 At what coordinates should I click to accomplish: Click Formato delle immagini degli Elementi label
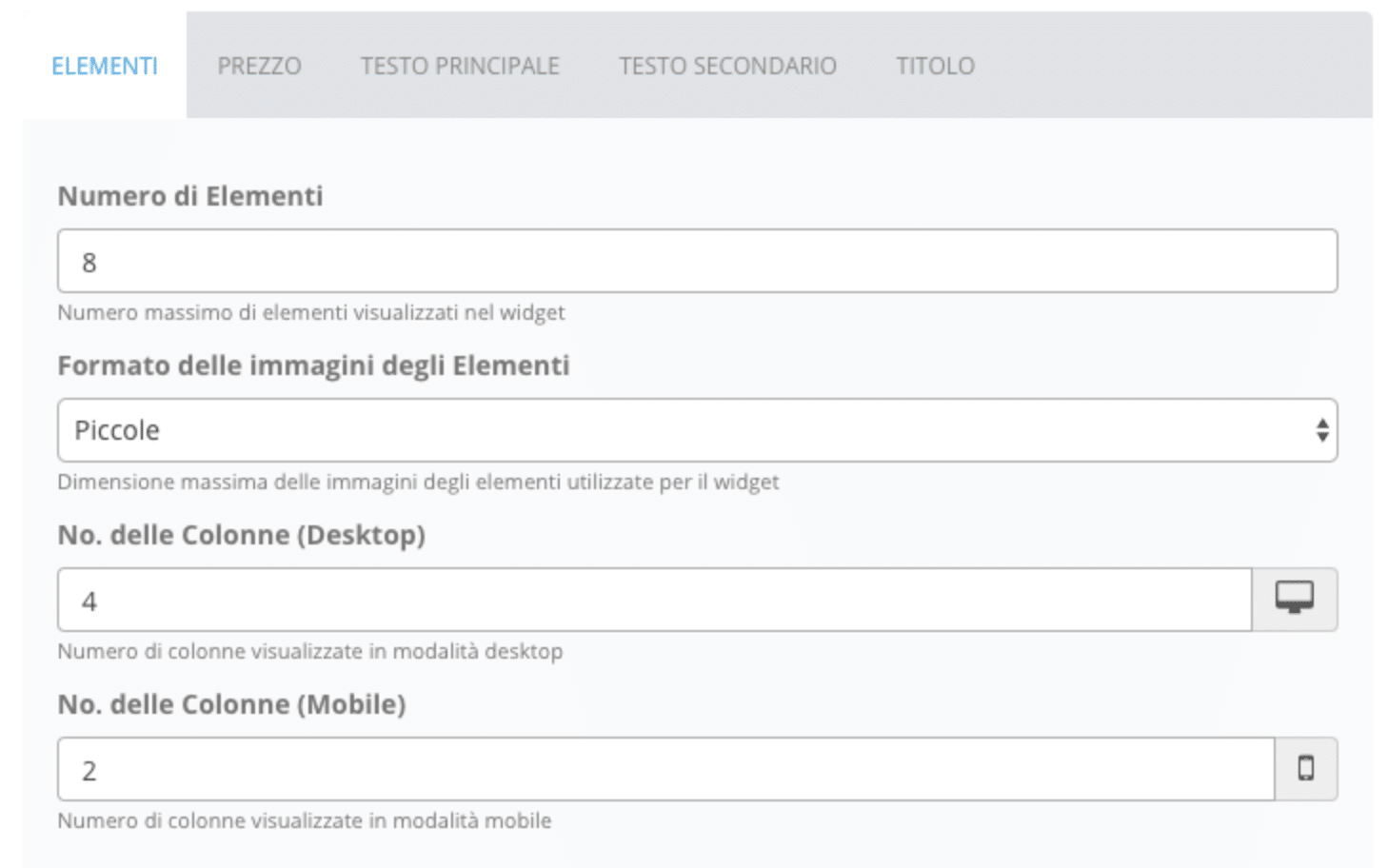point(313,365)
